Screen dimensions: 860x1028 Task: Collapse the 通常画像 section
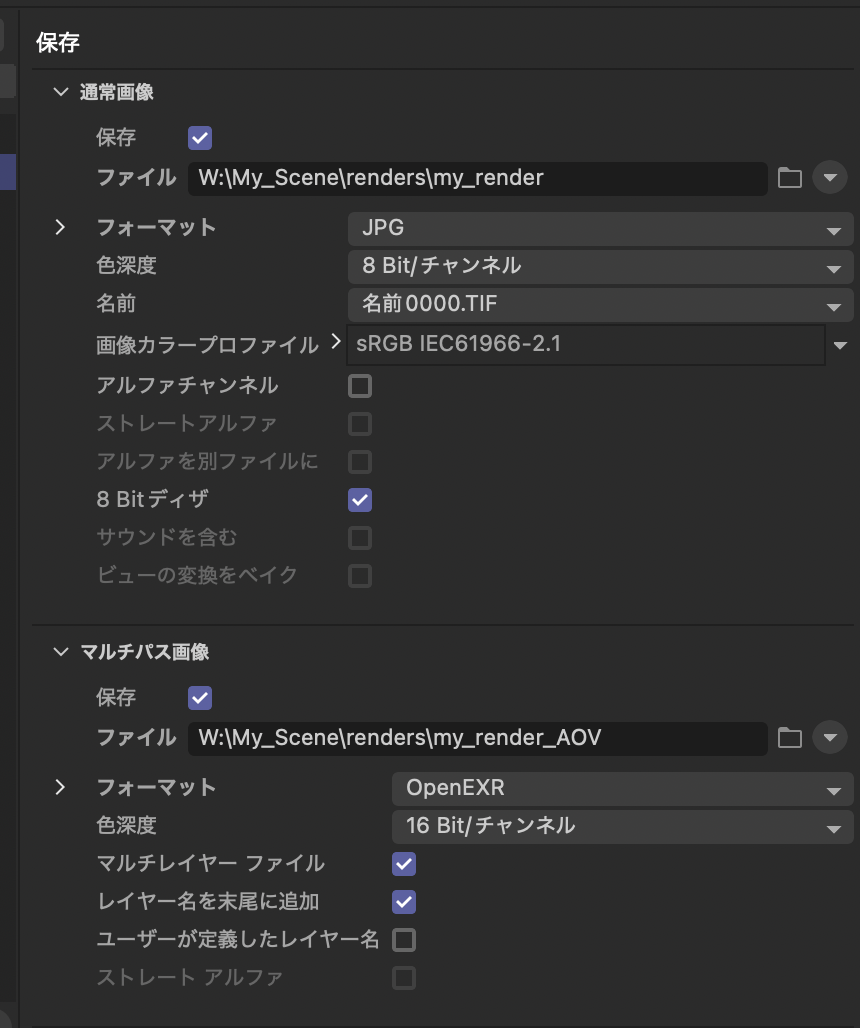pos(61,92)
